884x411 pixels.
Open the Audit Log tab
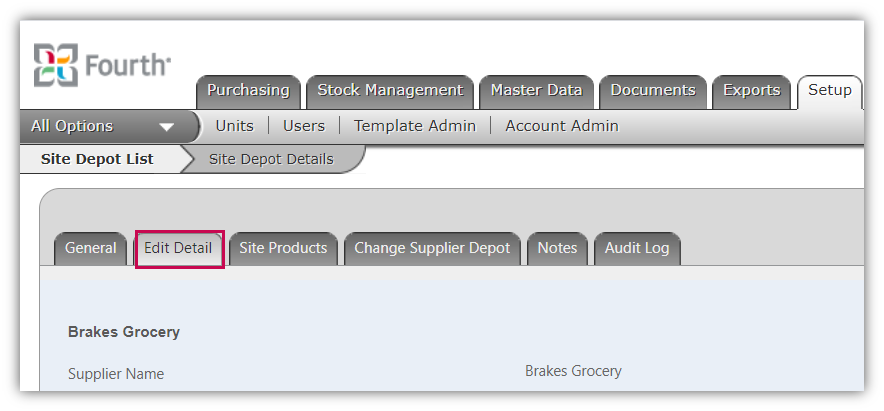tap(637, 249)
